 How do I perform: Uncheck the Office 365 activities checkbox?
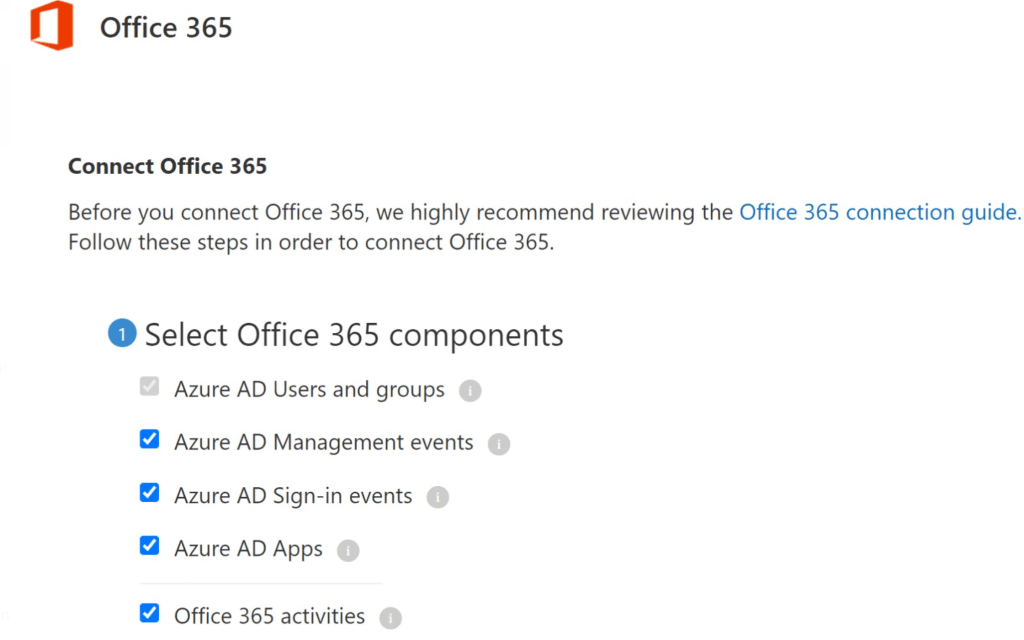pyautogui.click(x=150, y=613)
